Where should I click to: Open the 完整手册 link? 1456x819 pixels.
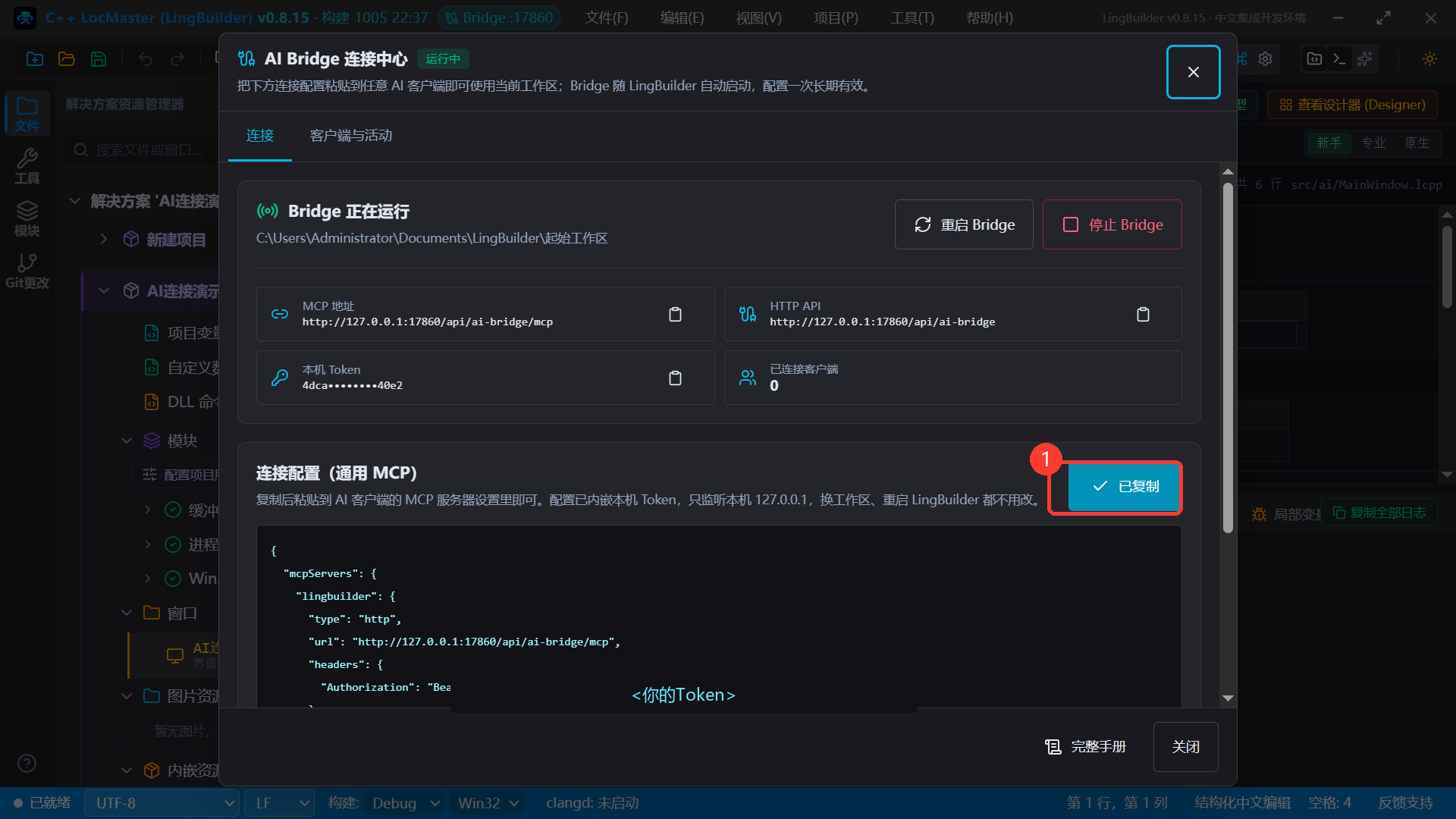tap(1085, 747)
